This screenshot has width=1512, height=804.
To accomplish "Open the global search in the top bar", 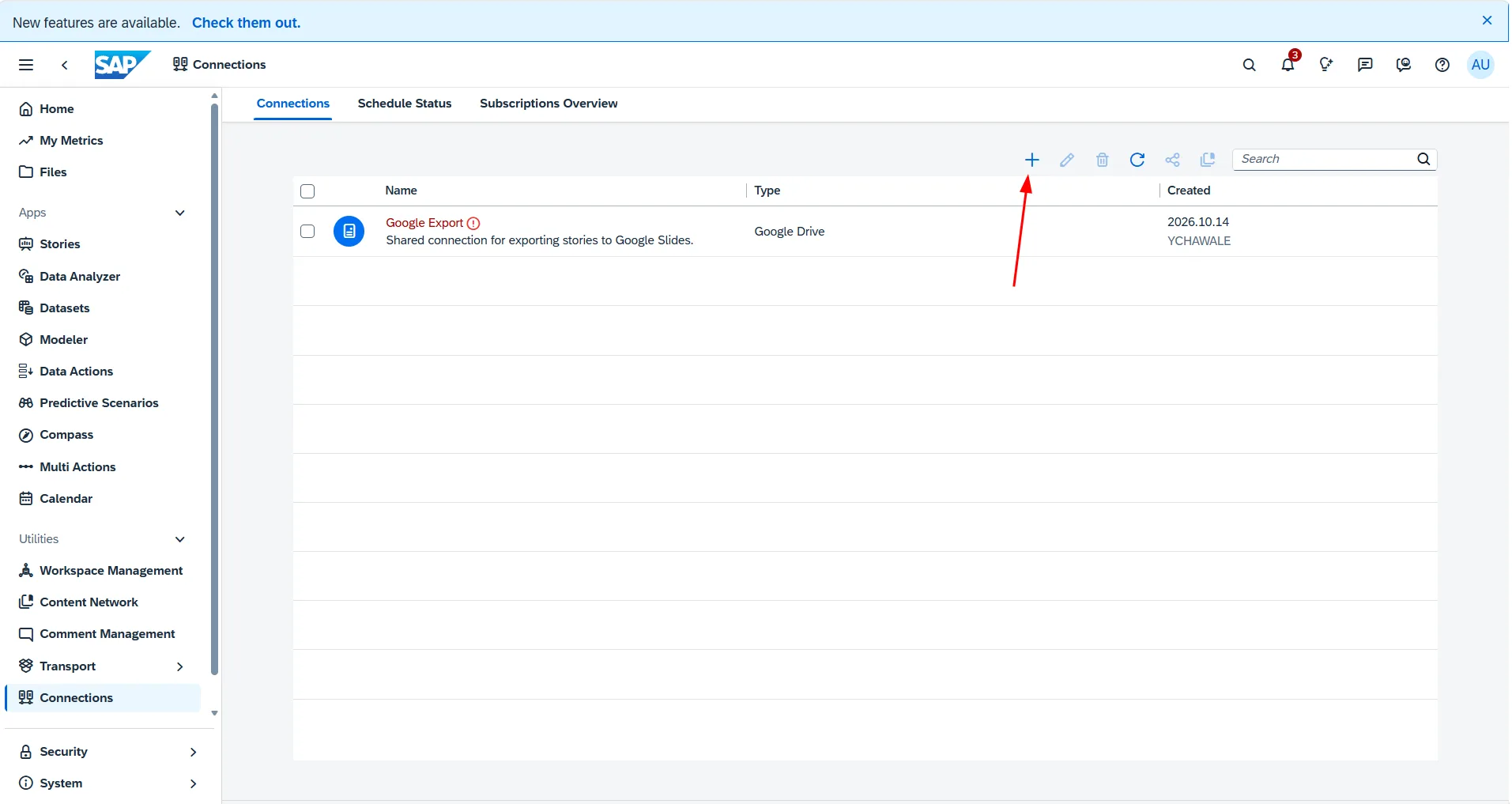I will coord(1249,65).
